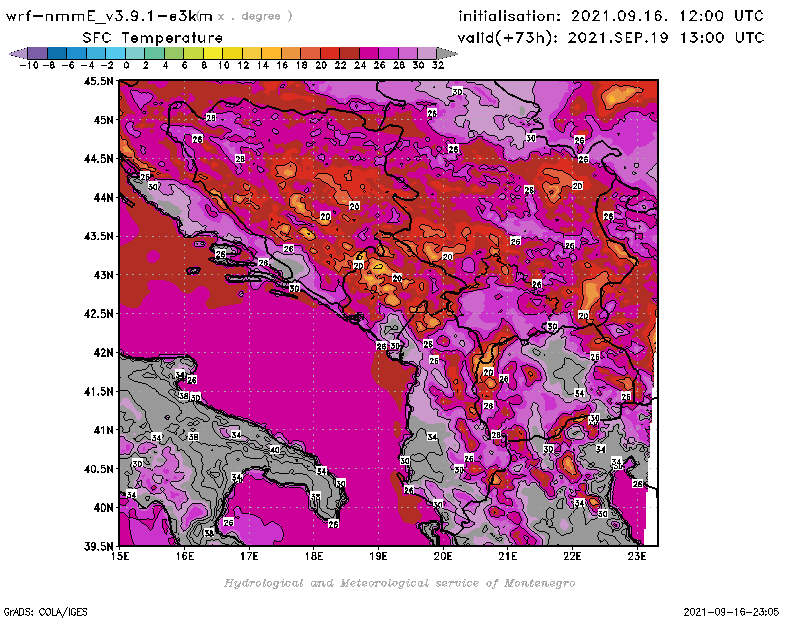Click the 41N latitude label

(103, 430)
